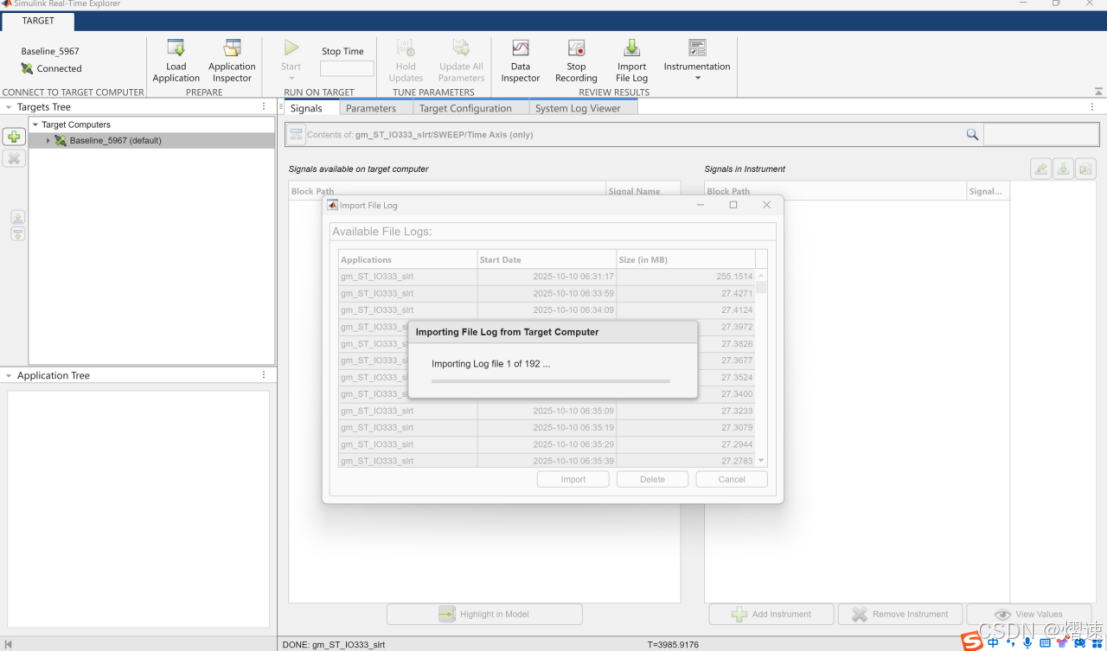Click Cancel in the Import File Log dialog

pos(731,479)
